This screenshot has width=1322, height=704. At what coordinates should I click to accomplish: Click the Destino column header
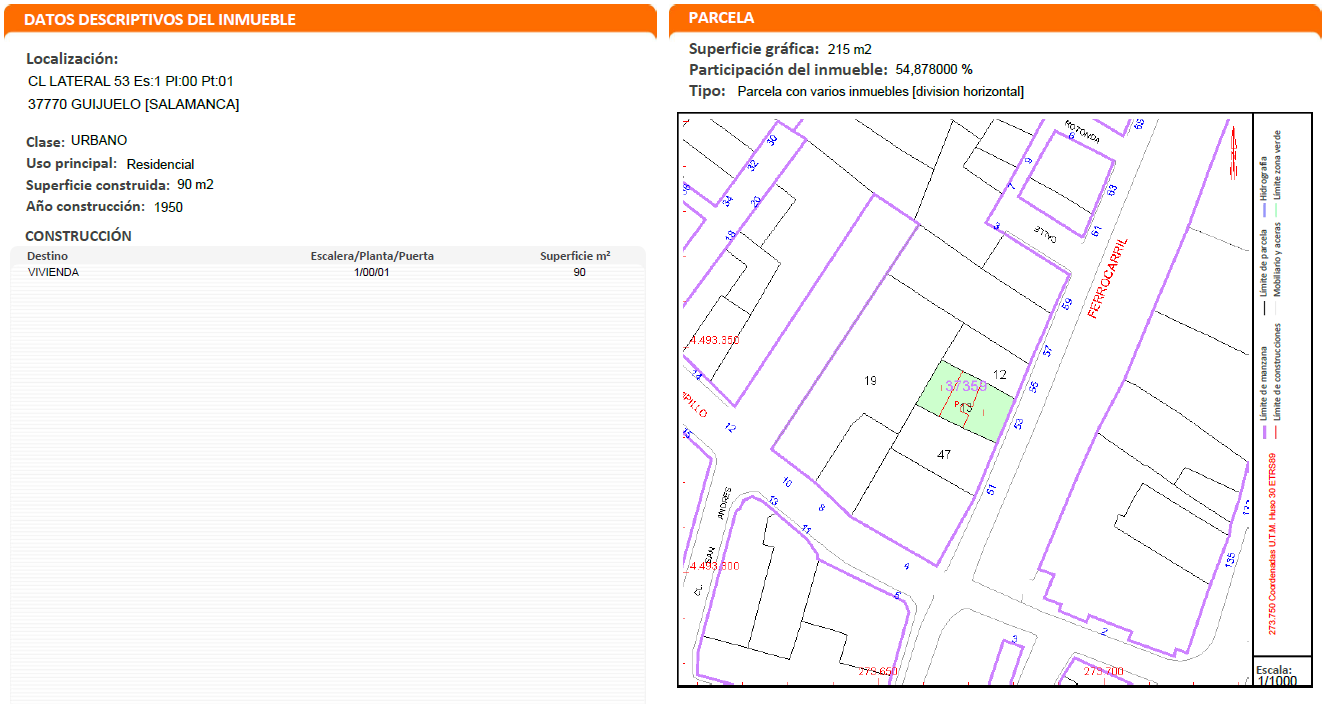point(48,256)
